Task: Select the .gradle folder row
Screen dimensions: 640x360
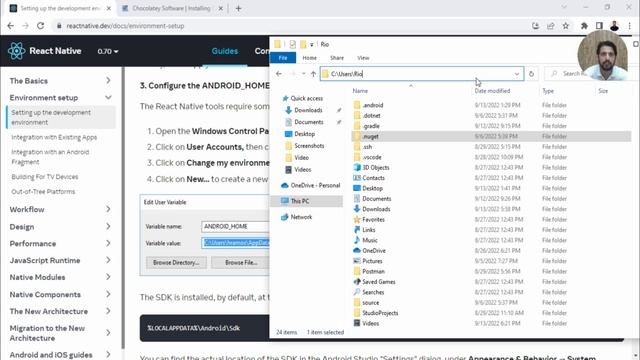Action: tap(491, 126)
